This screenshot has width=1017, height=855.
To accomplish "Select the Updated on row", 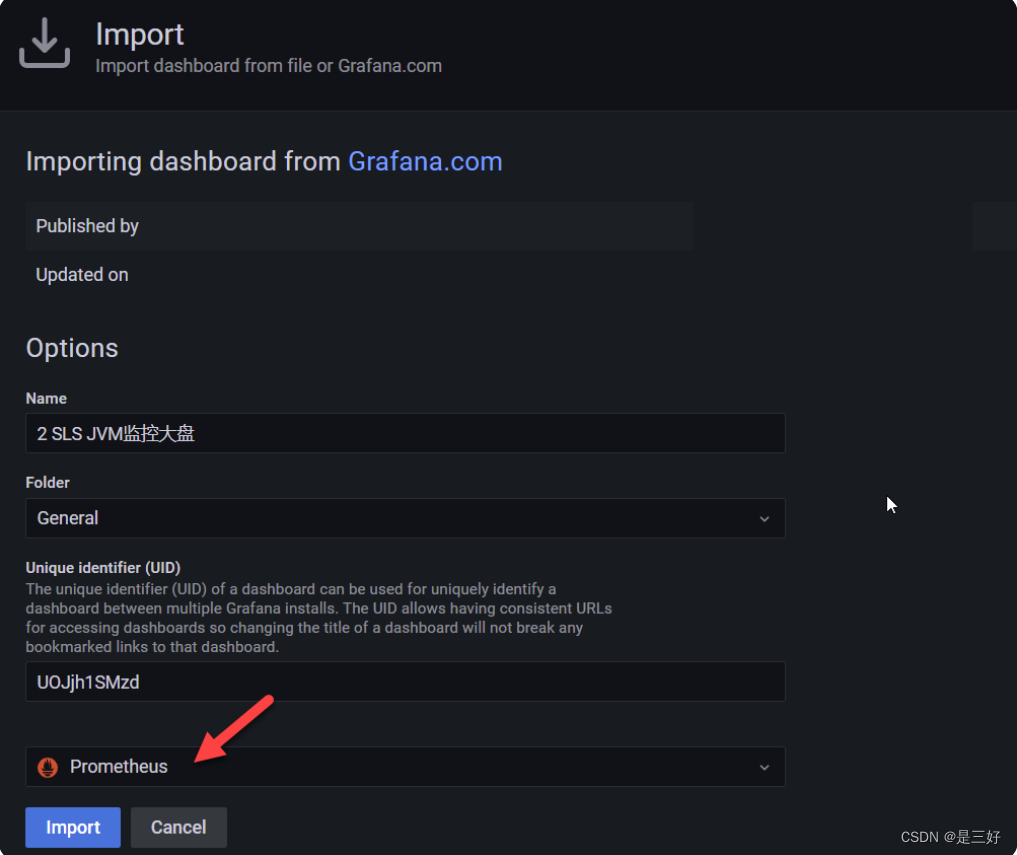I will click(359, 274).
